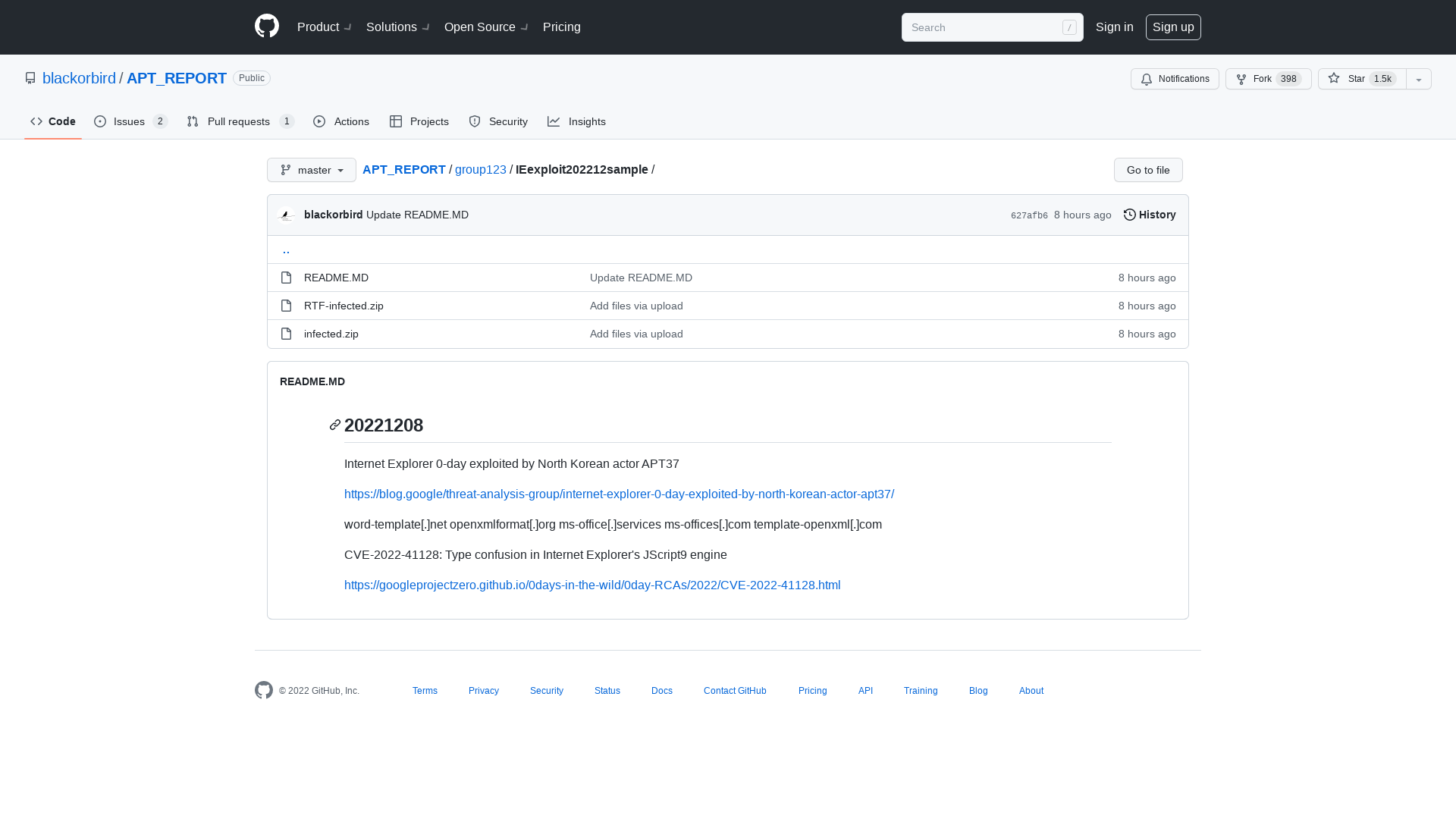Click the file icon beside infected.zip
This screenshot has width=1456, height=819.
pyautogui.click(x=286, y=334)
